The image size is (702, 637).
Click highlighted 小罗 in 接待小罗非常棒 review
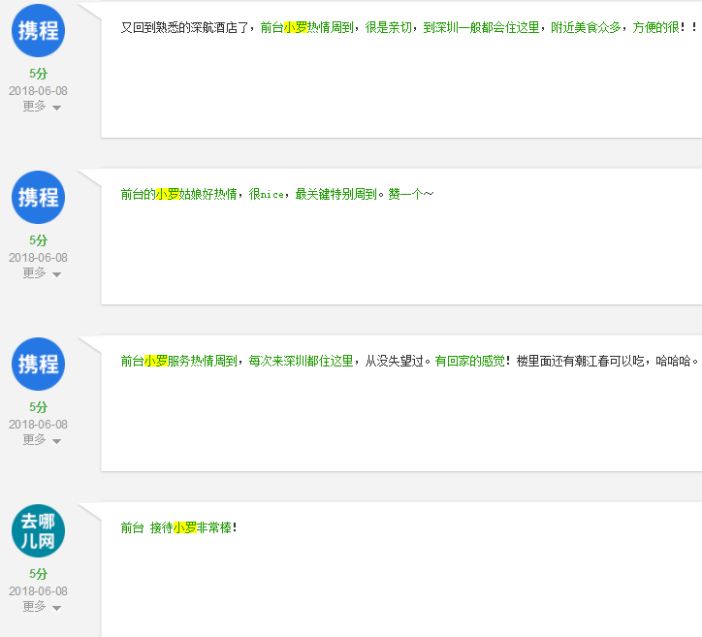click(x=184, y=528)
